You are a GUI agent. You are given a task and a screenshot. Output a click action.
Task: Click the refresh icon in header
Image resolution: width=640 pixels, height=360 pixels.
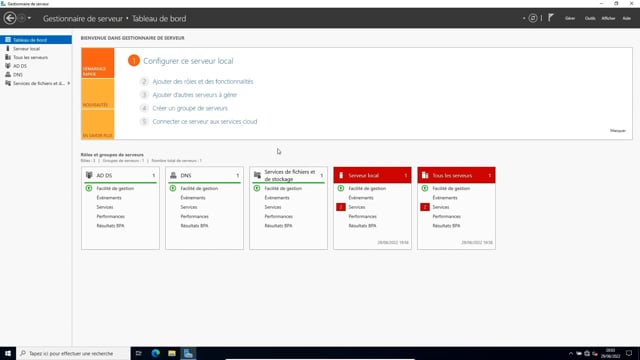pos(533,18)
